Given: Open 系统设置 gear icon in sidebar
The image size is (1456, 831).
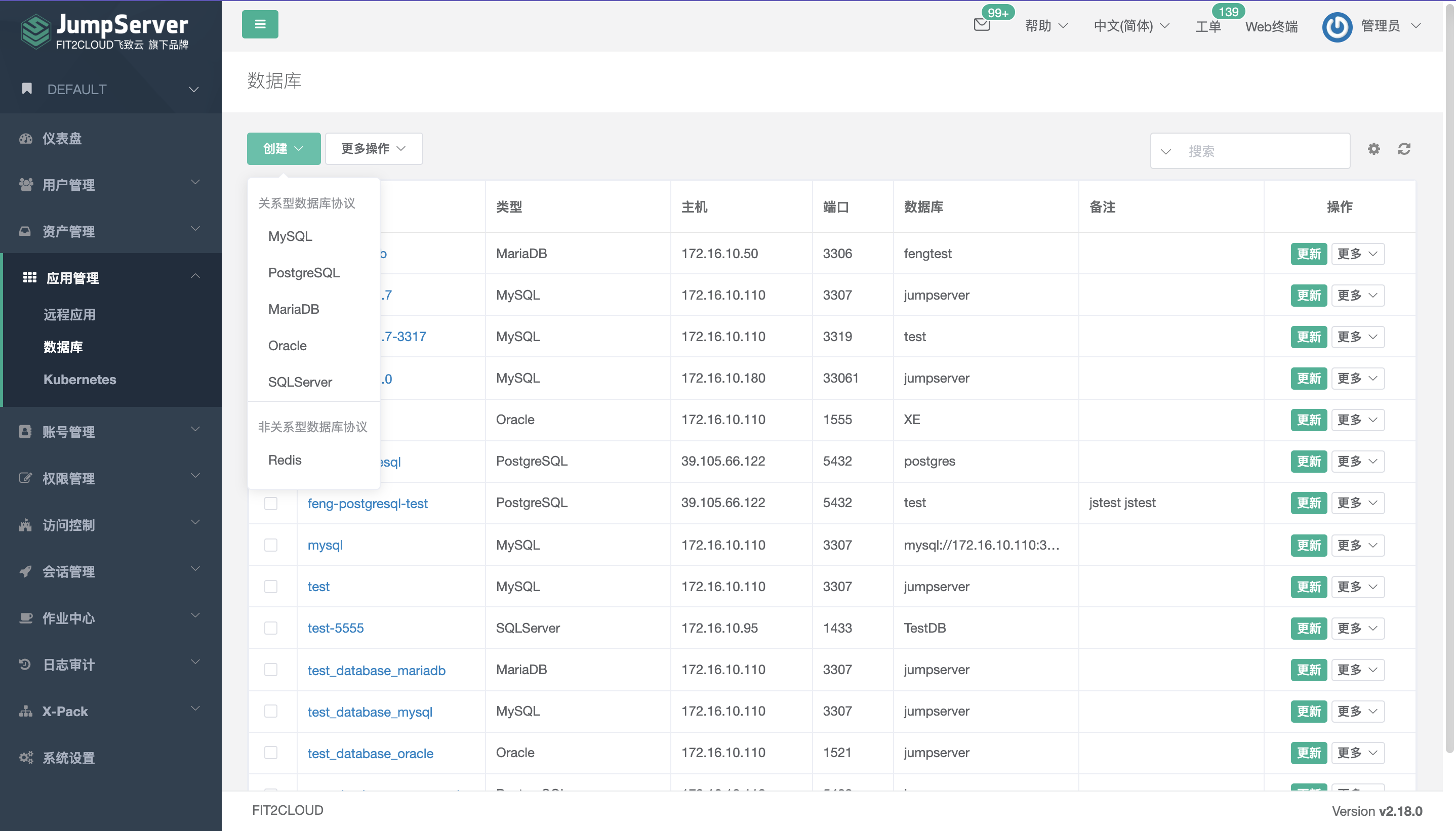Looking at the screenshot, I should (x=26, y=758).
